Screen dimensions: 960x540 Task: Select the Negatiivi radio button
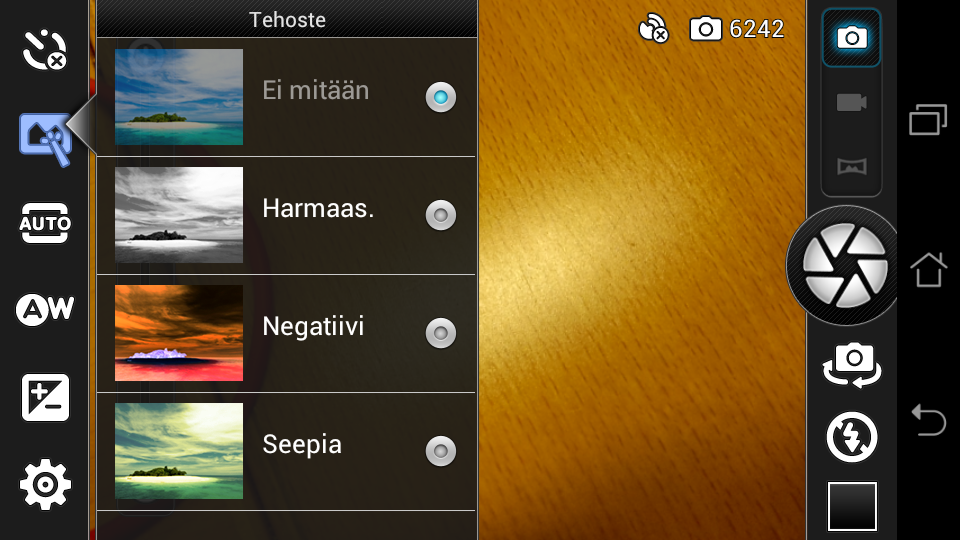pos(441,333)
